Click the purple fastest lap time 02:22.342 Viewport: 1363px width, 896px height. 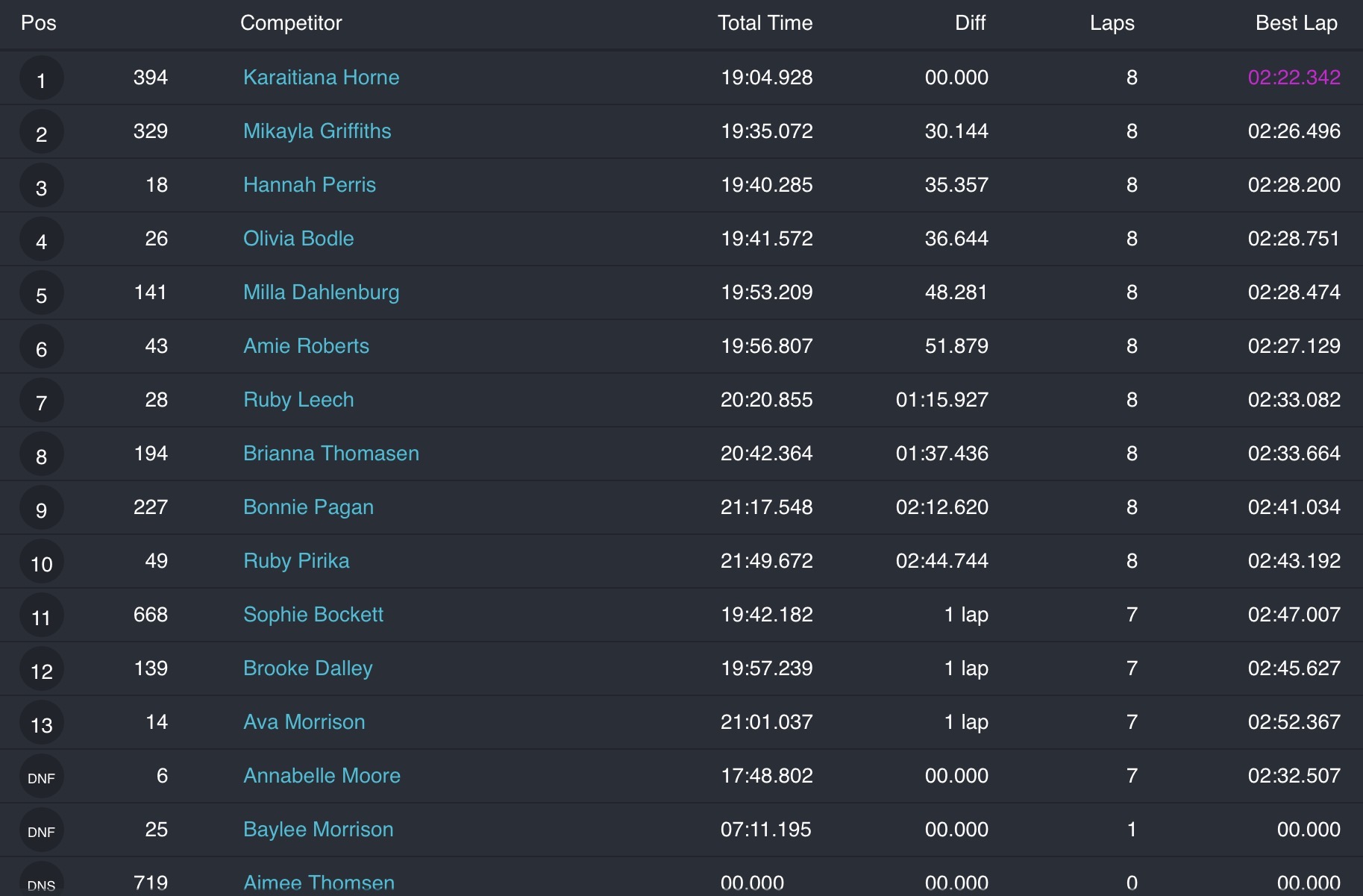pos(1294,78)
